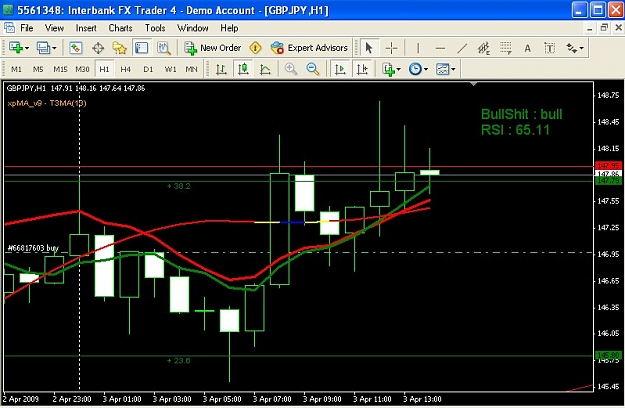The height and width of the screenshot is (408, 625).
Task: Click the BullShit : bull label
Action: point(521,114)
